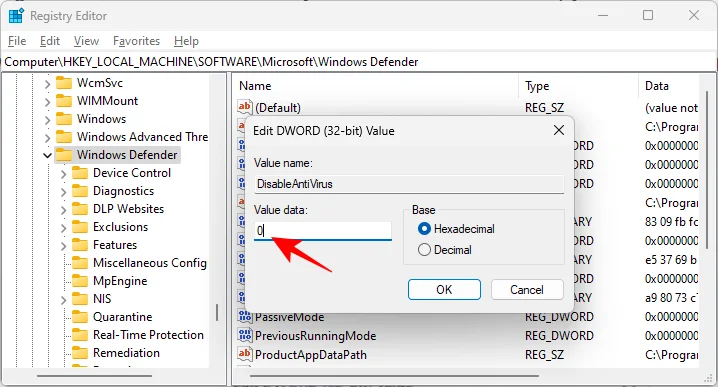This screenshot has width=718, height=387.
Task: Click the Device Control folder icon
Action: click(80, 173)
